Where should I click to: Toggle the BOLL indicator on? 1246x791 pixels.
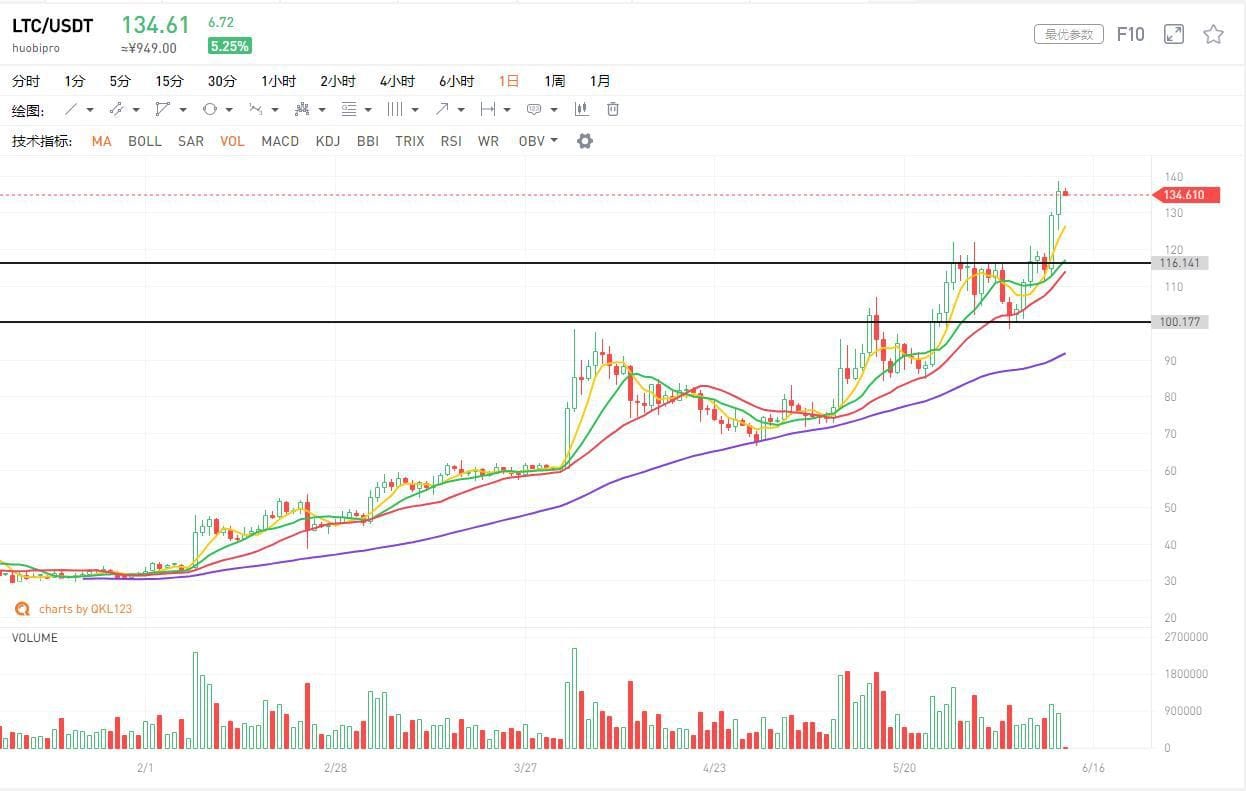coord(144,141)
